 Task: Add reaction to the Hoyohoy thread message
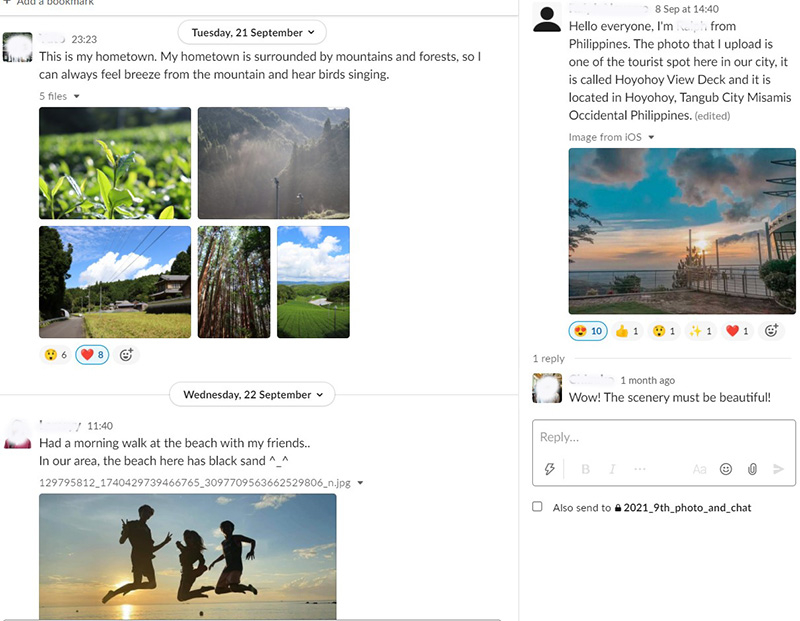[x=771, y=331]
